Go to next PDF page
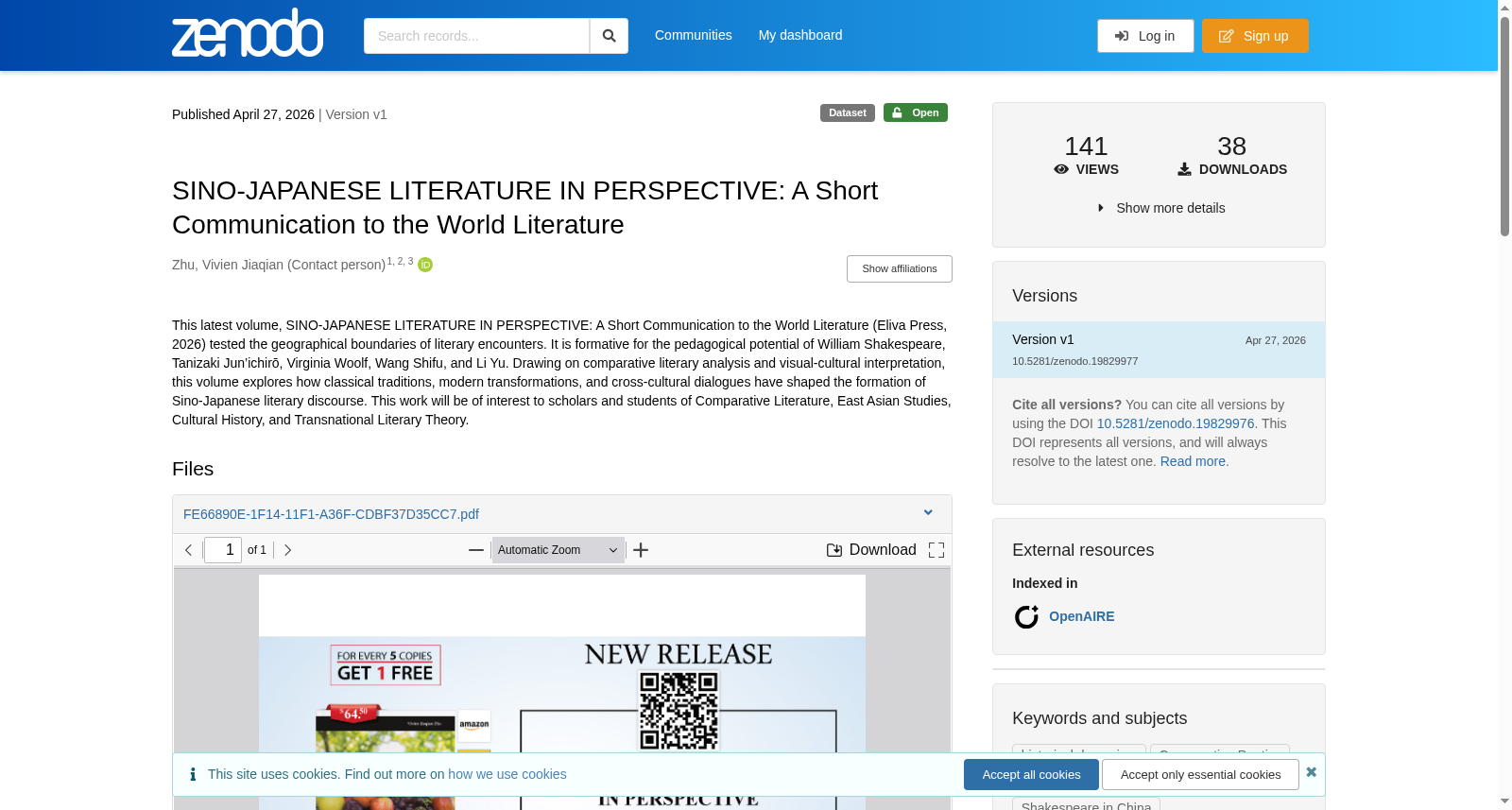Viewport: 1512px width, 810px height. point(287,550)
